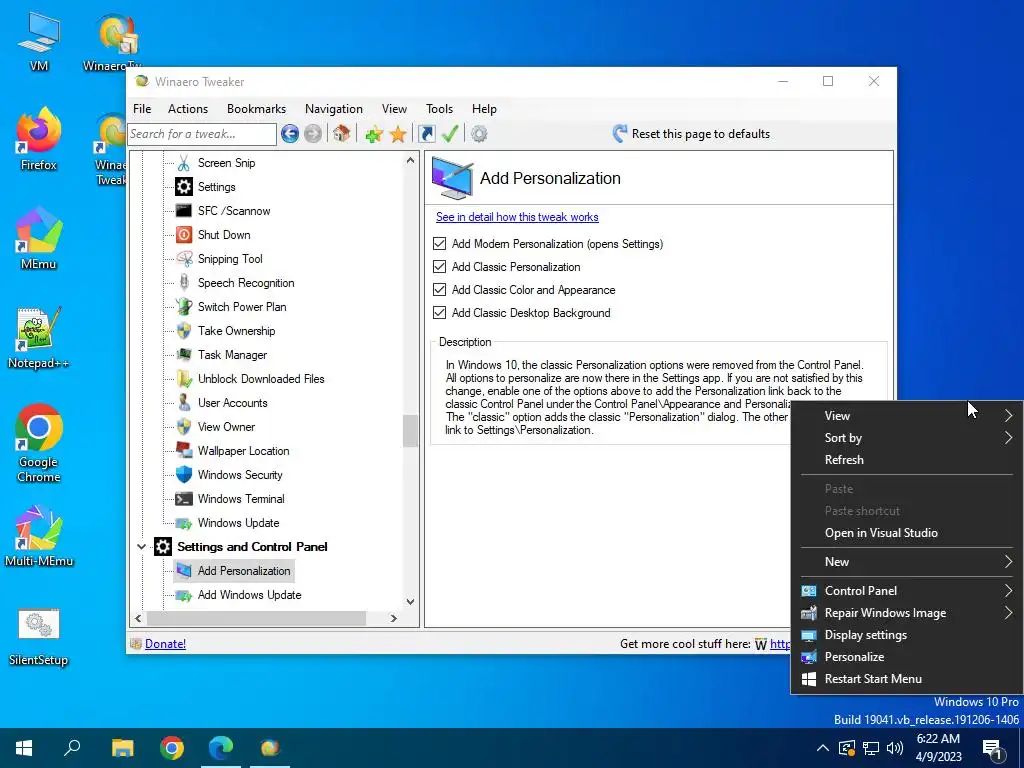
Task: Select Add Windows Update tree item
Action: (249, 595)
